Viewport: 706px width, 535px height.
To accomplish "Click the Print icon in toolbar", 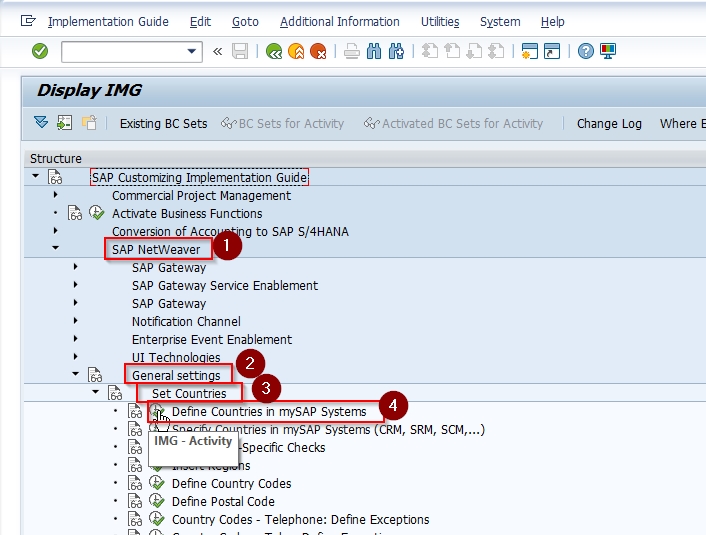I will coord(352,52).
